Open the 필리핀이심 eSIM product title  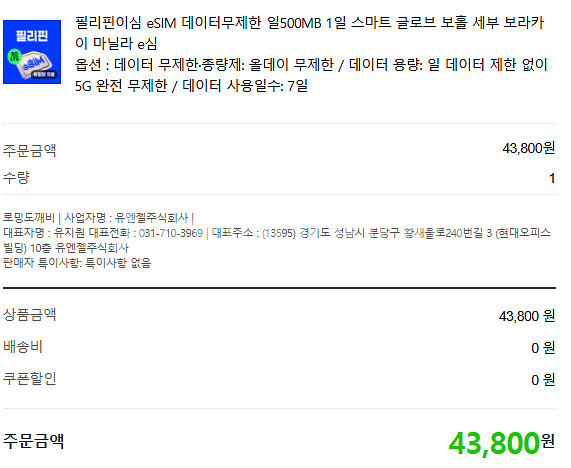click(x=309, y=33)
